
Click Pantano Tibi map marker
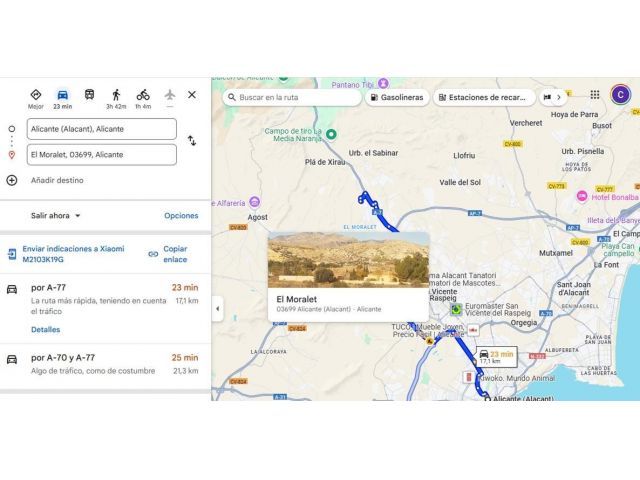pos(383,83)
